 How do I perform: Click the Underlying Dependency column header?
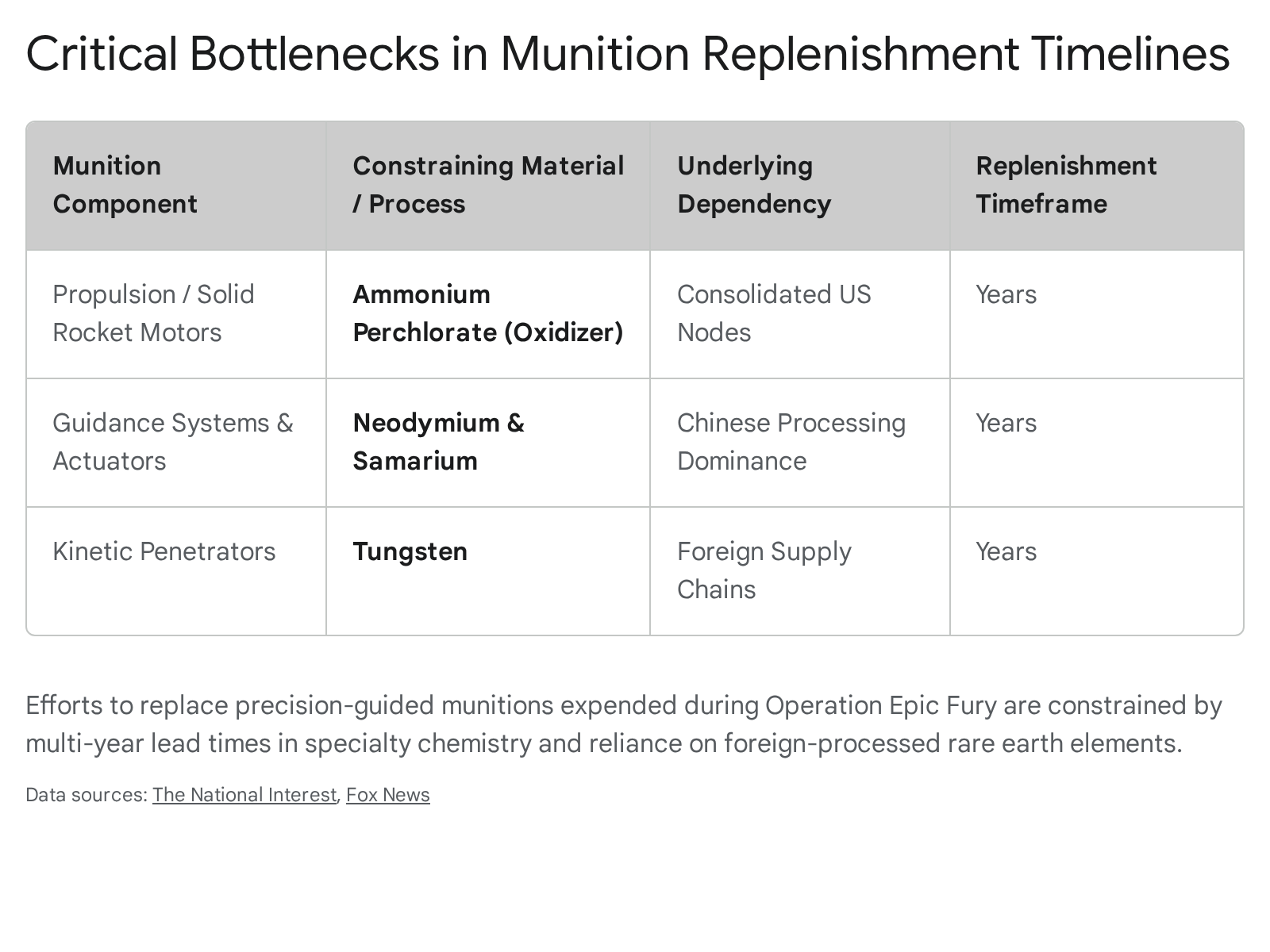coord(754,185)
